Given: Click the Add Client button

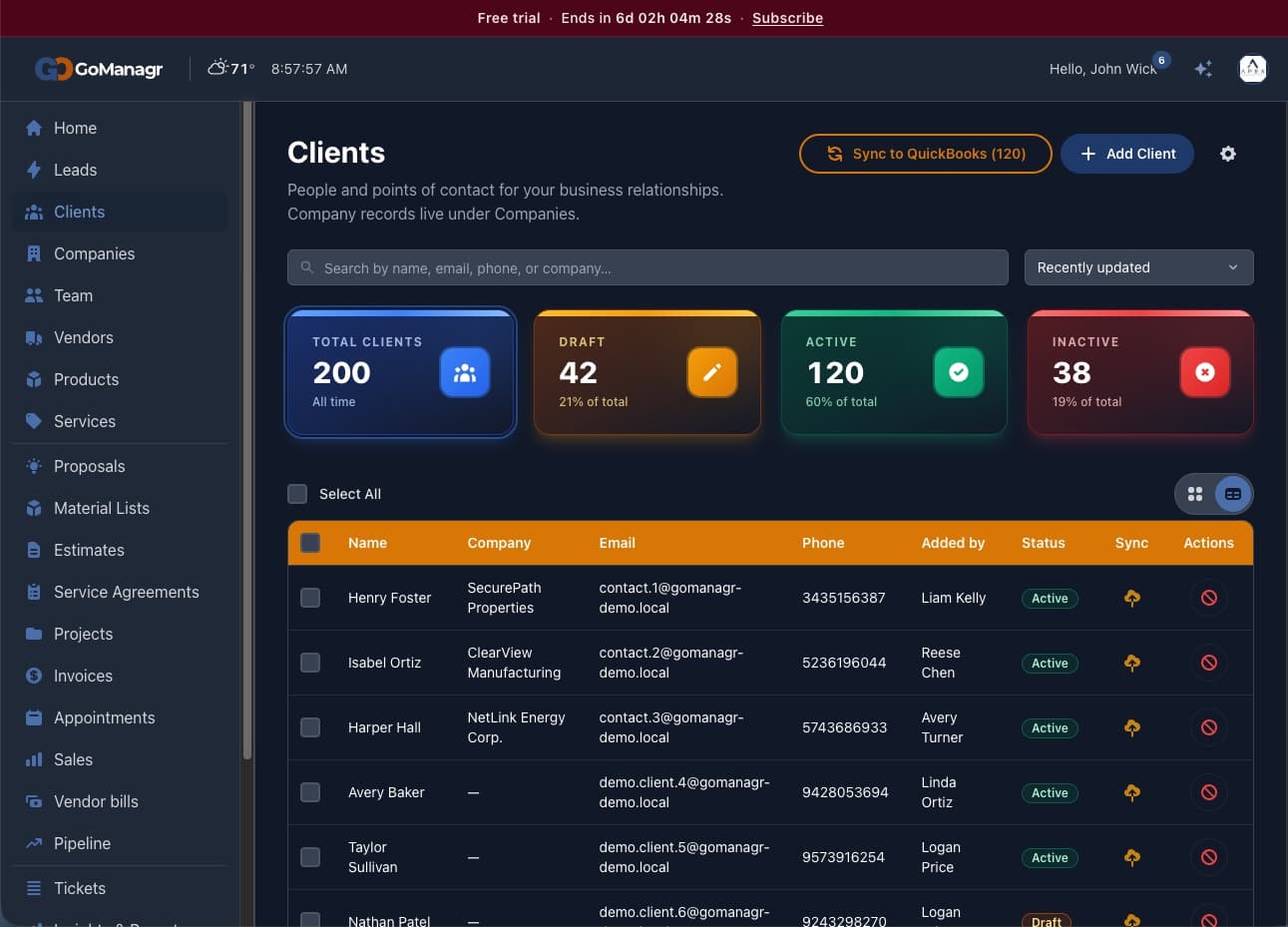Looking at the screenshot, I should click(1127, 154).
